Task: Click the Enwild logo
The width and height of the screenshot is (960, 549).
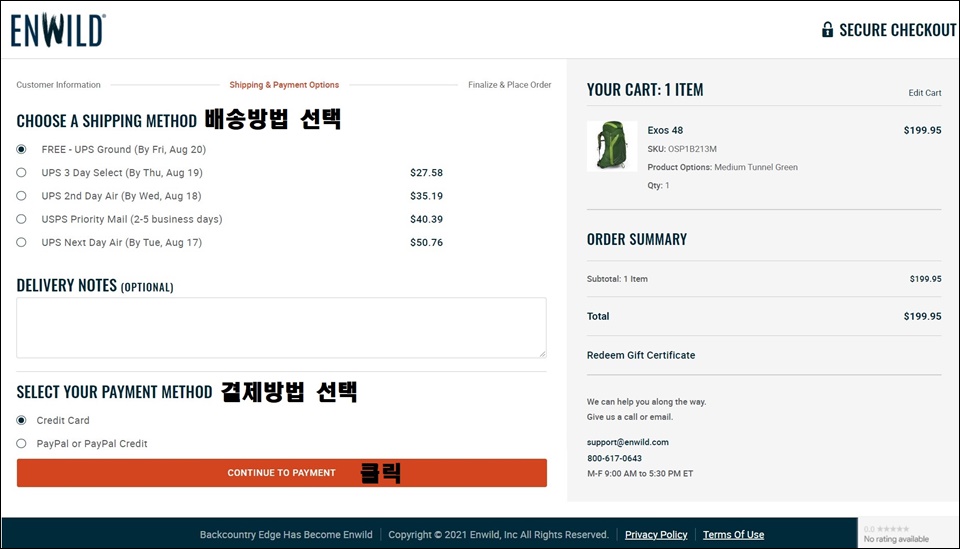Action: click(x=58, y=31)
